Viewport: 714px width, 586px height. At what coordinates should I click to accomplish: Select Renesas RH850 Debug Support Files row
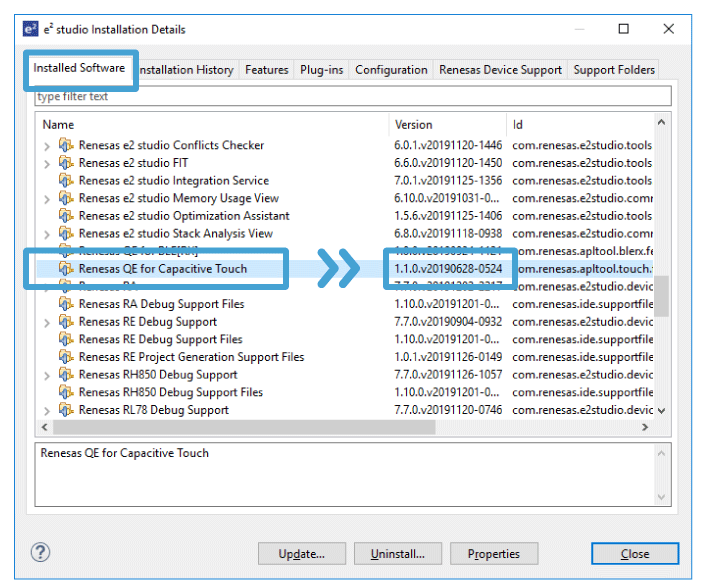(345, 392)
